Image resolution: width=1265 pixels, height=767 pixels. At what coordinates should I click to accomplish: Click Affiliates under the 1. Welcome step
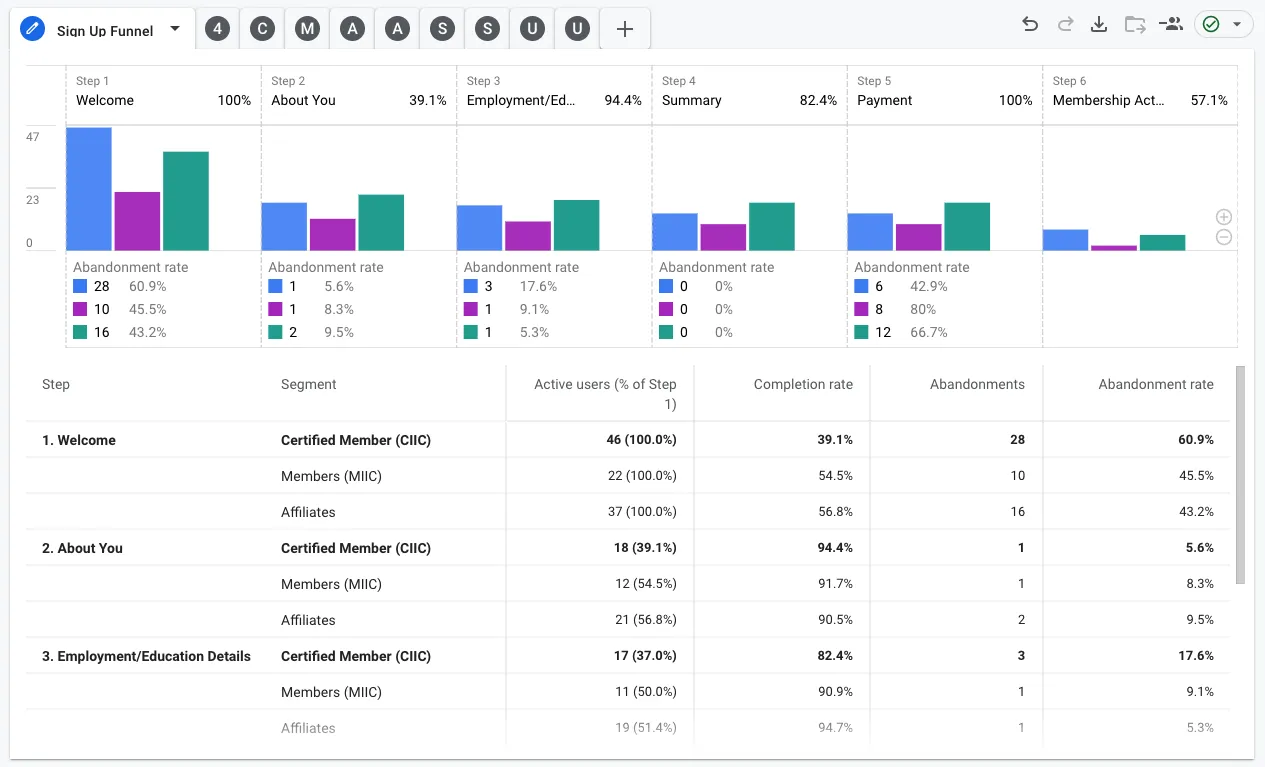coord(308,512)
